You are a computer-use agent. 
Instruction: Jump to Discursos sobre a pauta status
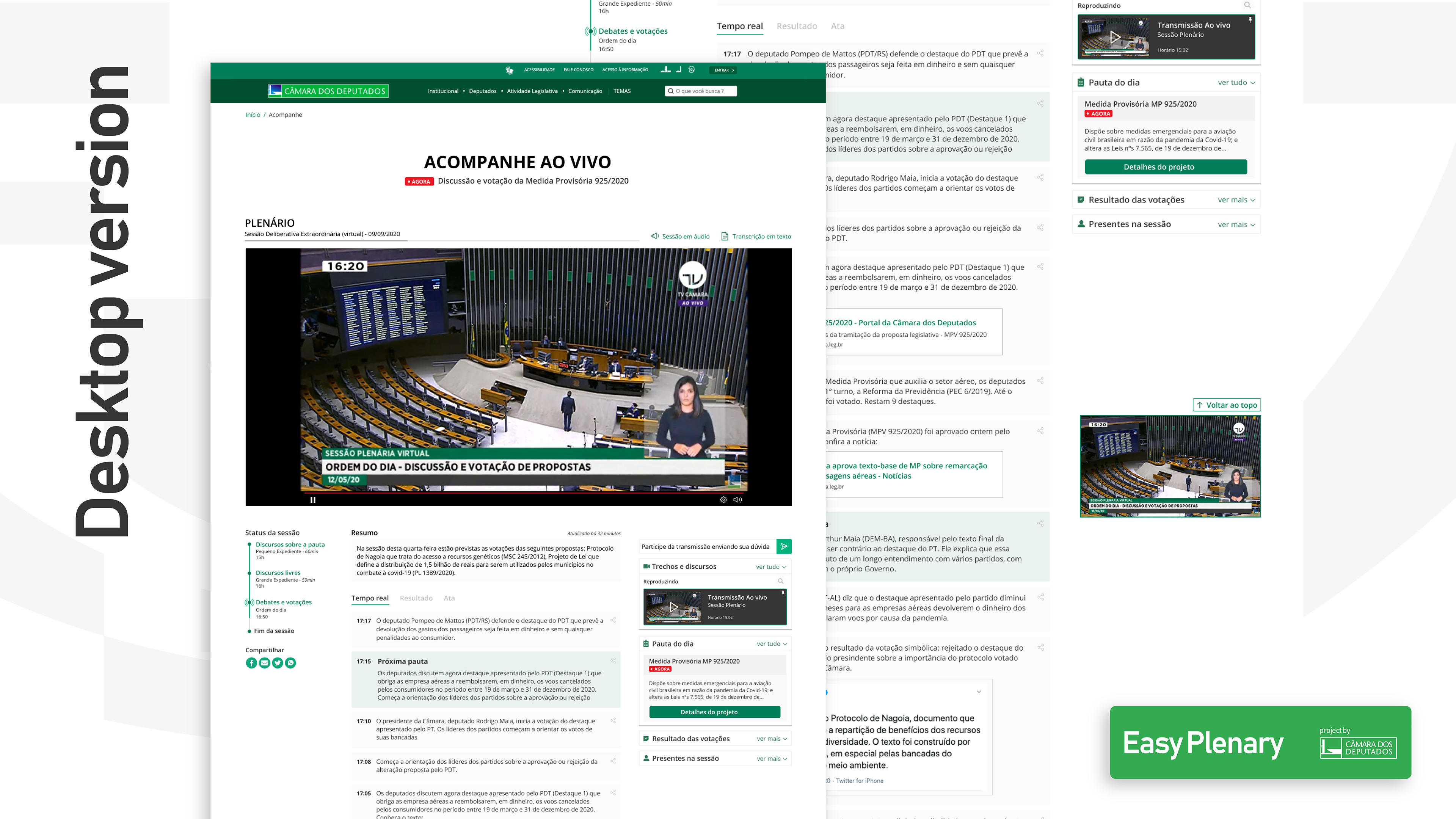click(x=290, y=545)
